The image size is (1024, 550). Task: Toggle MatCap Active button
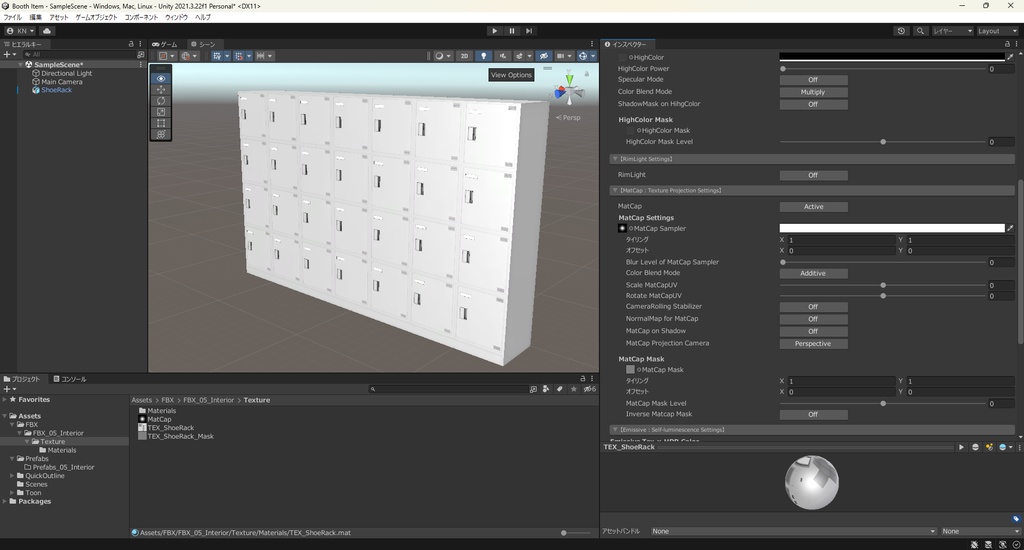point(813,206)
